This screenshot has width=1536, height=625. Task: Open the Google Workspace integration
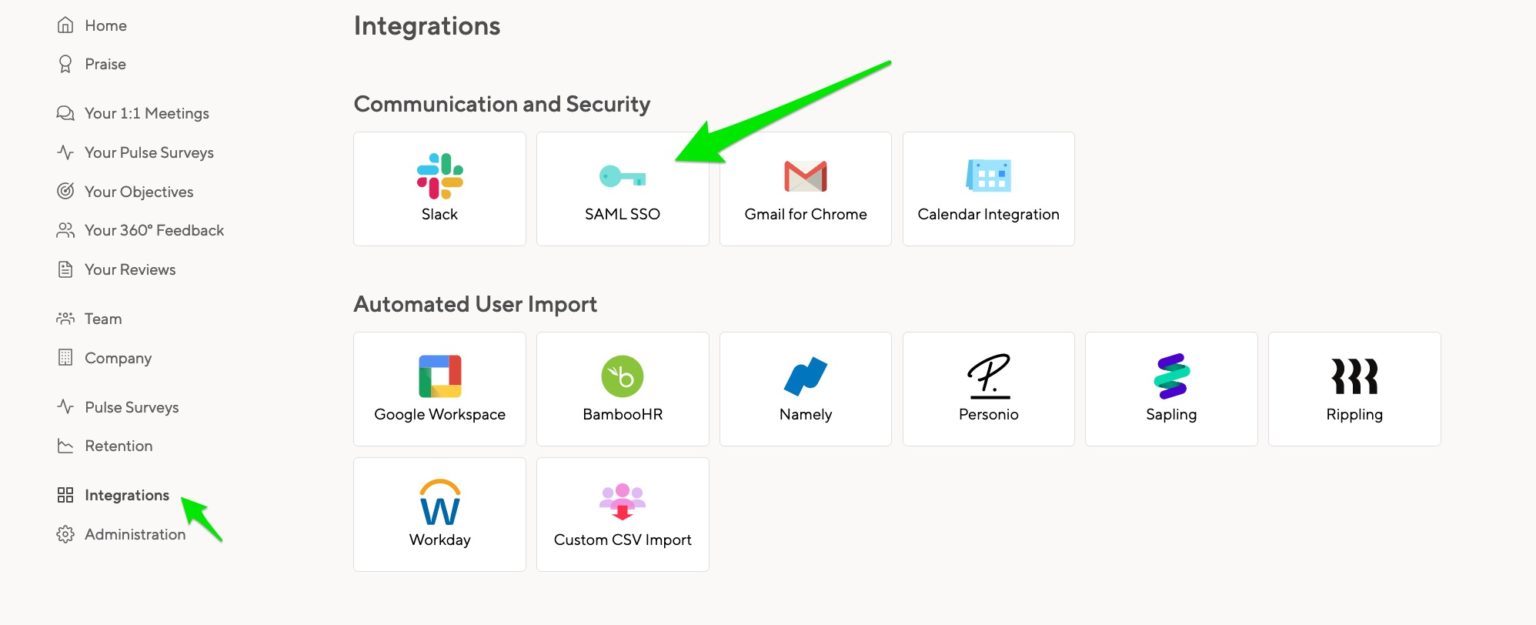point(439,388)
